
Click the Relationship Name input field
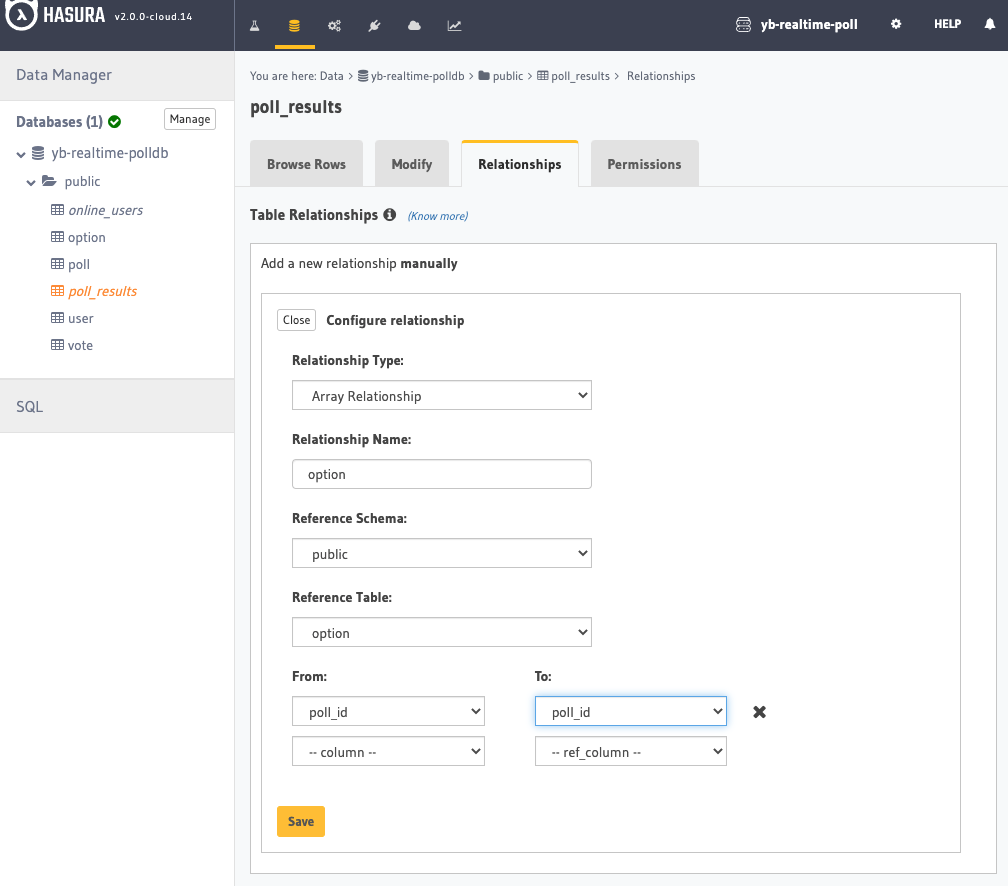(x=441, y=473)
